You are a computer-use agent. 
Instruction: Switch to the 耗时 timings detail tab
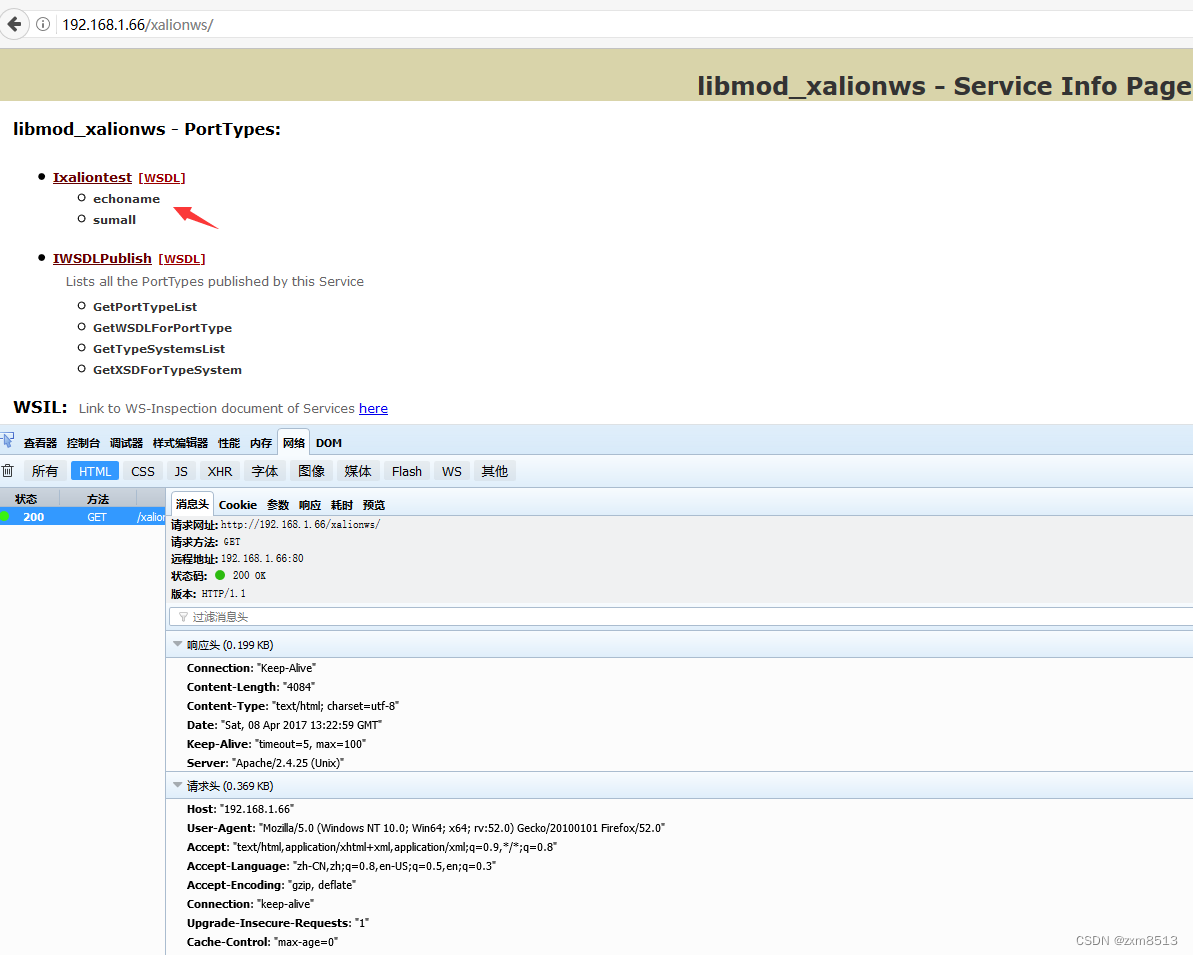[x=342, y=505]
